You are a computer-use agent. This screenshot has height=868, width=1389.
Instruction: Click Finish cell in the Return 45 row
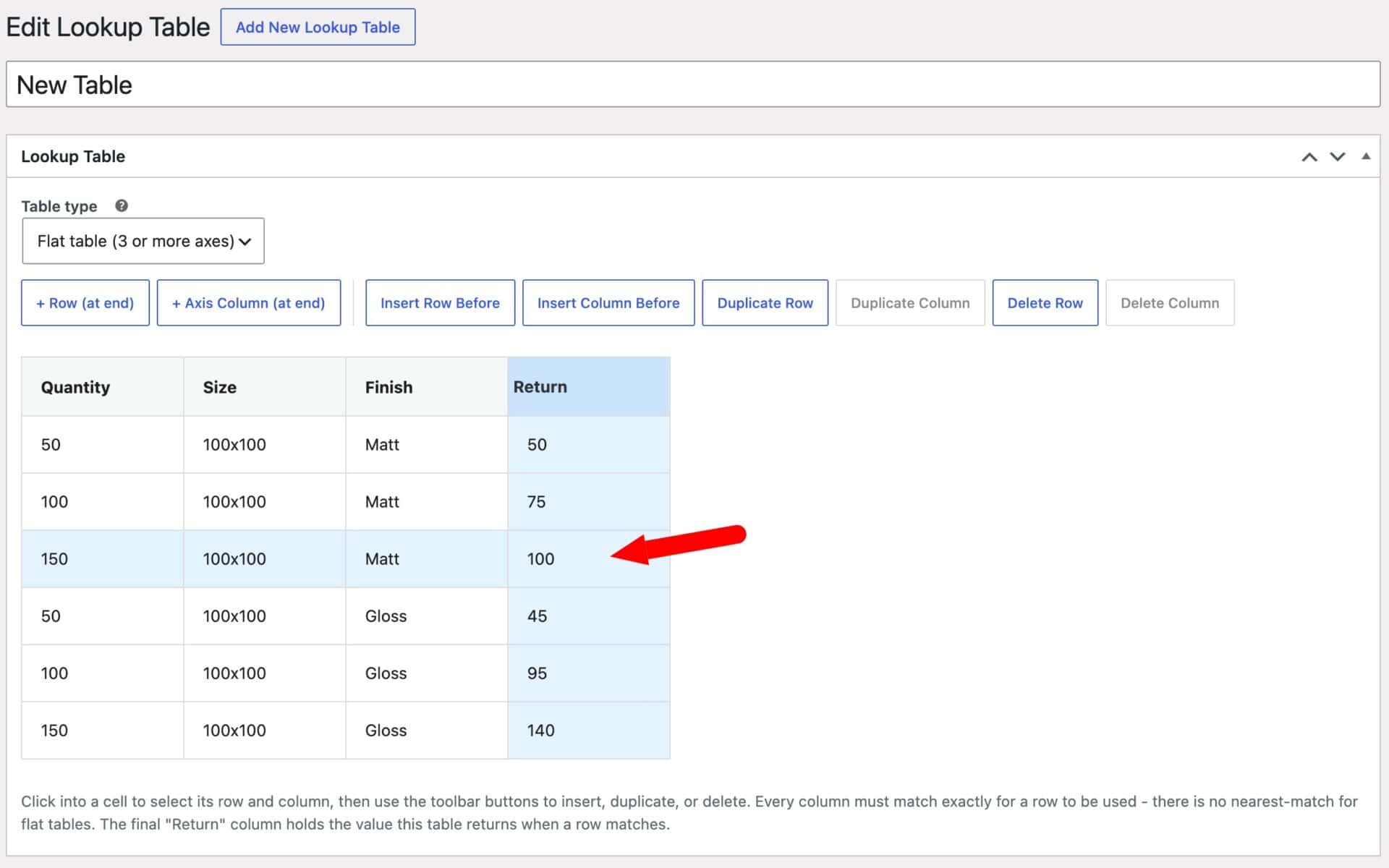click(x=427, y=616)
